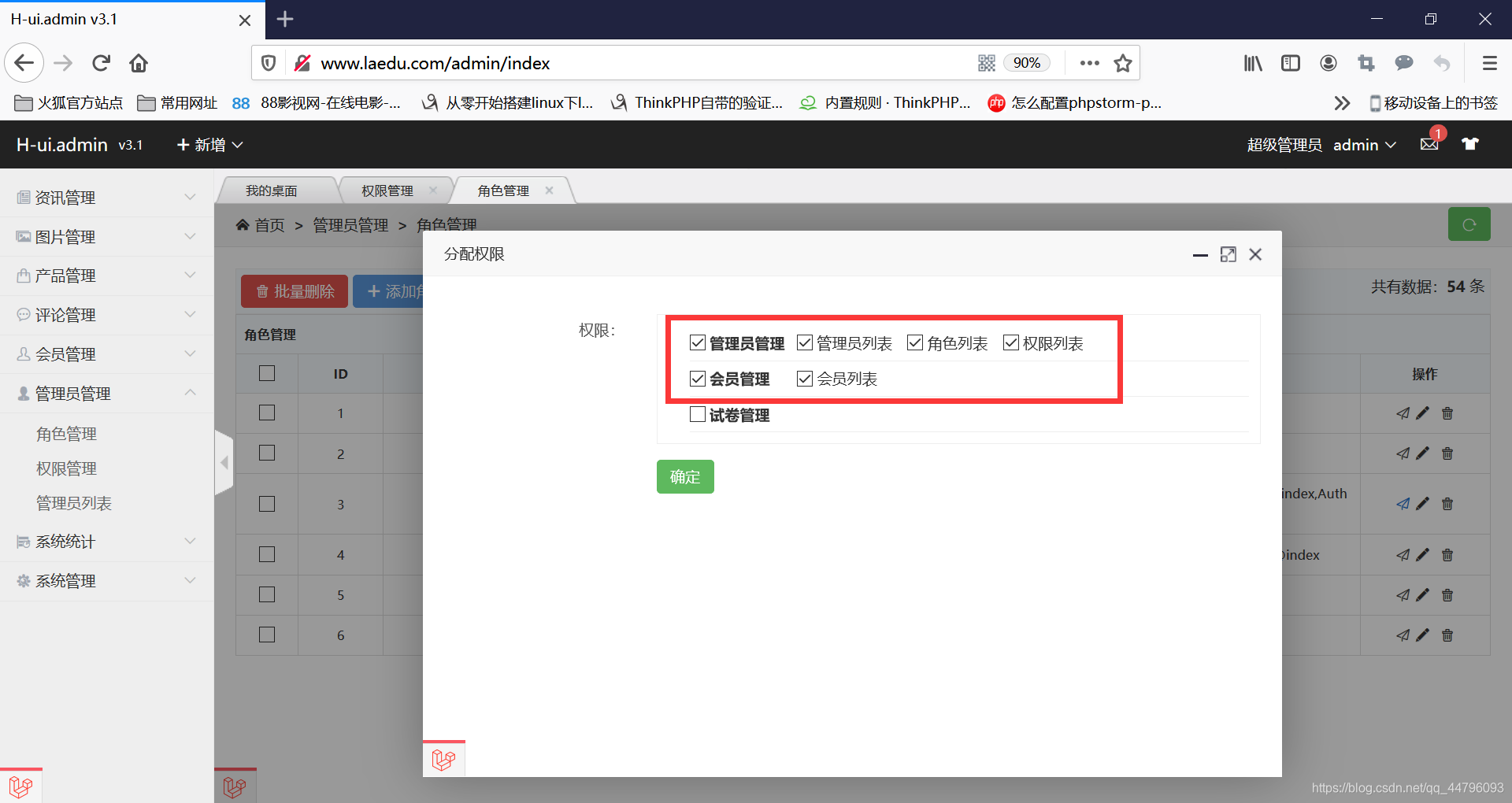1512x803 pixels.
Task: Uncheck the 管理员列表 permission
Action: 805,342
